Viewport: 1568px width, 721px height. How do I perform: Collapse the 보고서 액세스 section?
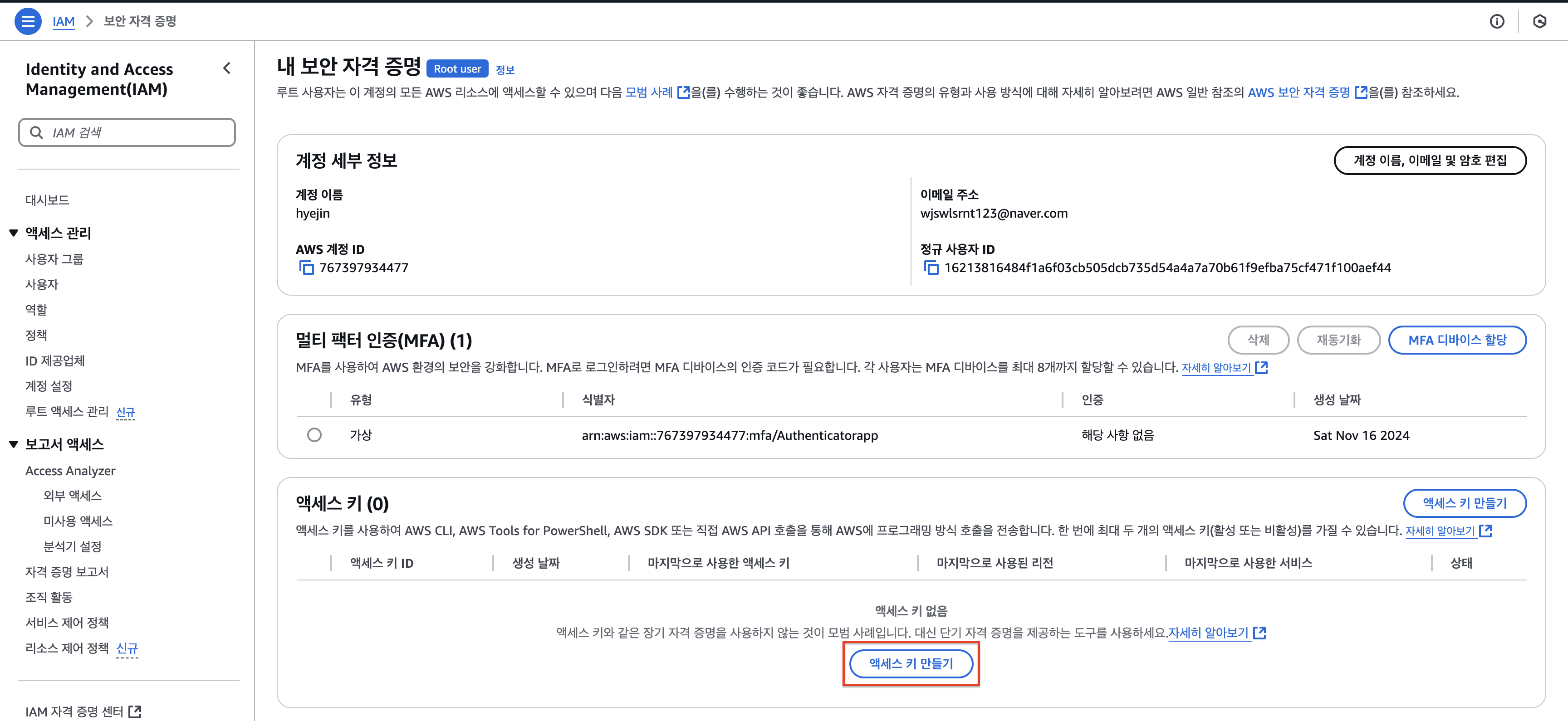(x=14, y=444)
